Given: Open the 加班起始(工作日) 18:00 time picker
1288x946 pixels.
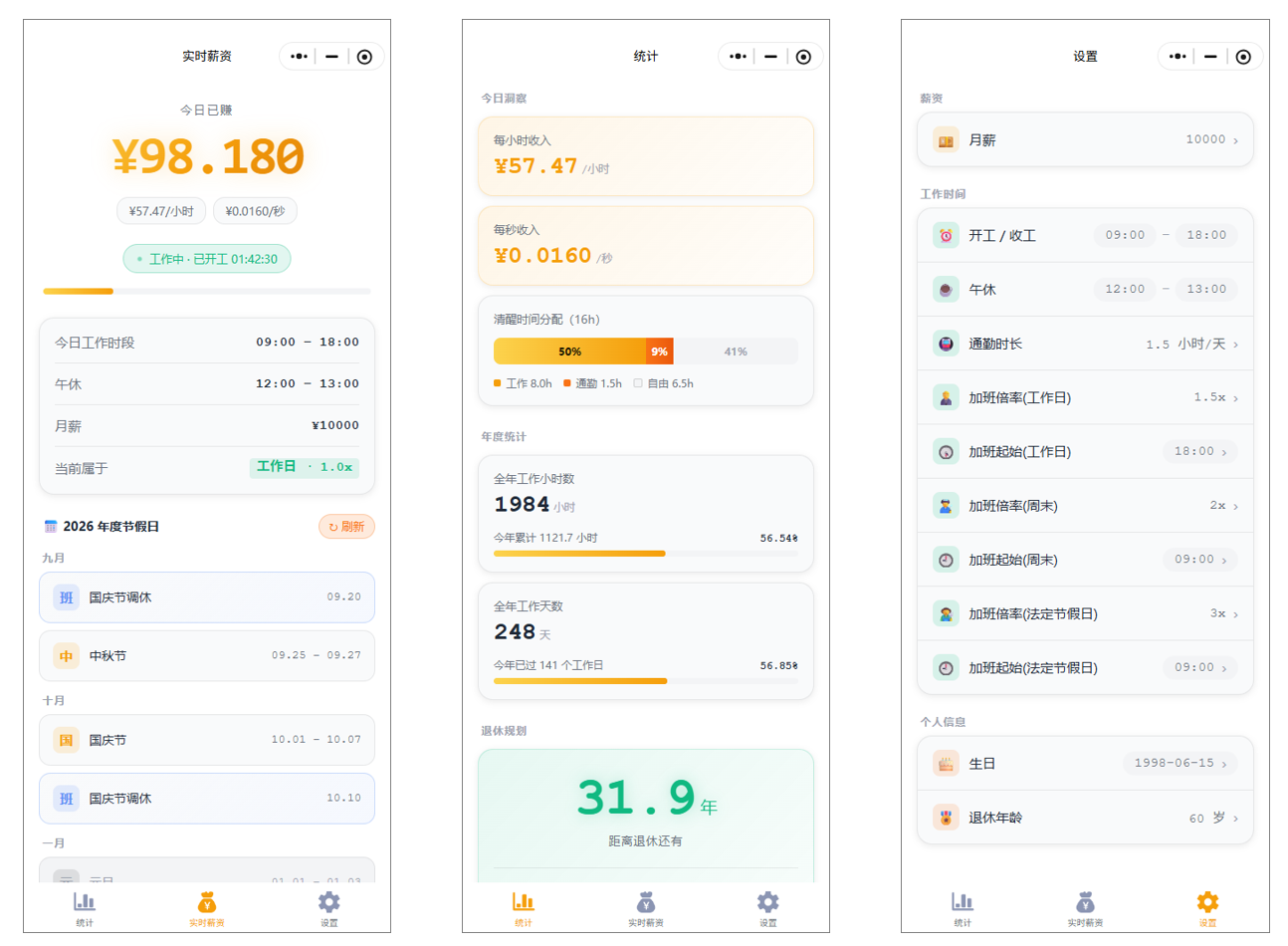Looking at the screenshot, I should pyautogui.click(x=1200, y=452).
